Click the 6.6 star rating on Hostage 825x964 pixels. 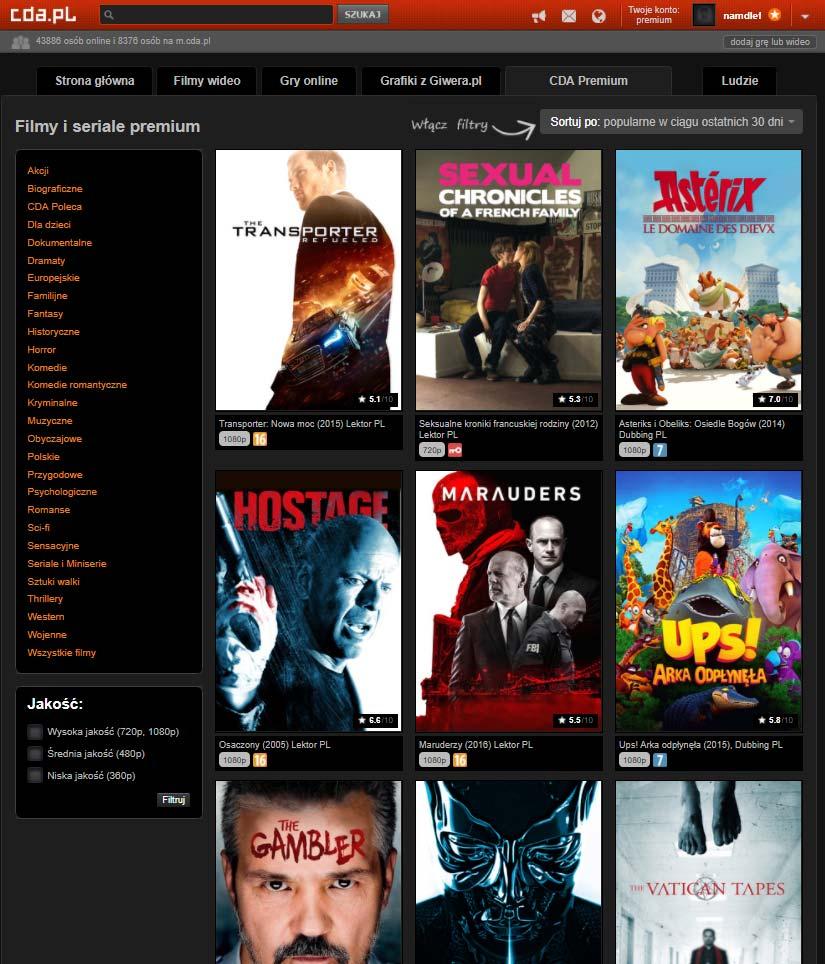click(x=376, y=720)
